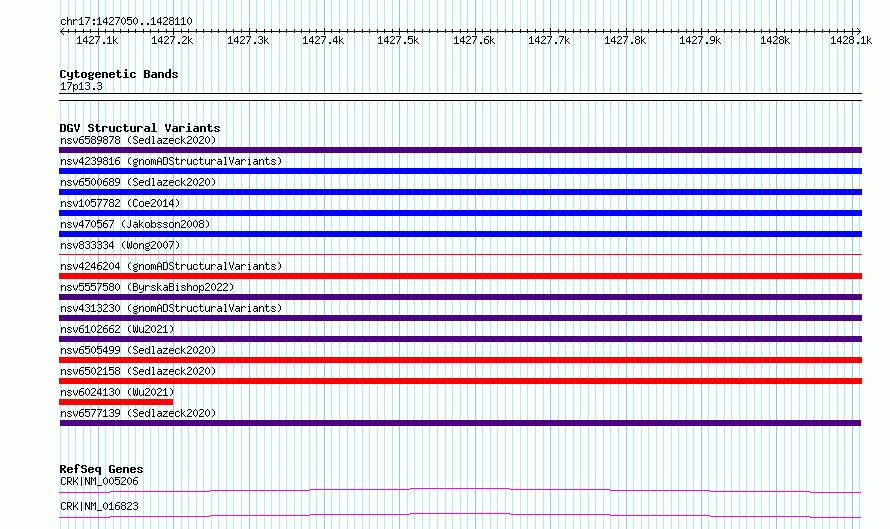Click the thin red nsv833334 line
Screen dimensions: 890x529
(x=460, y=254)
